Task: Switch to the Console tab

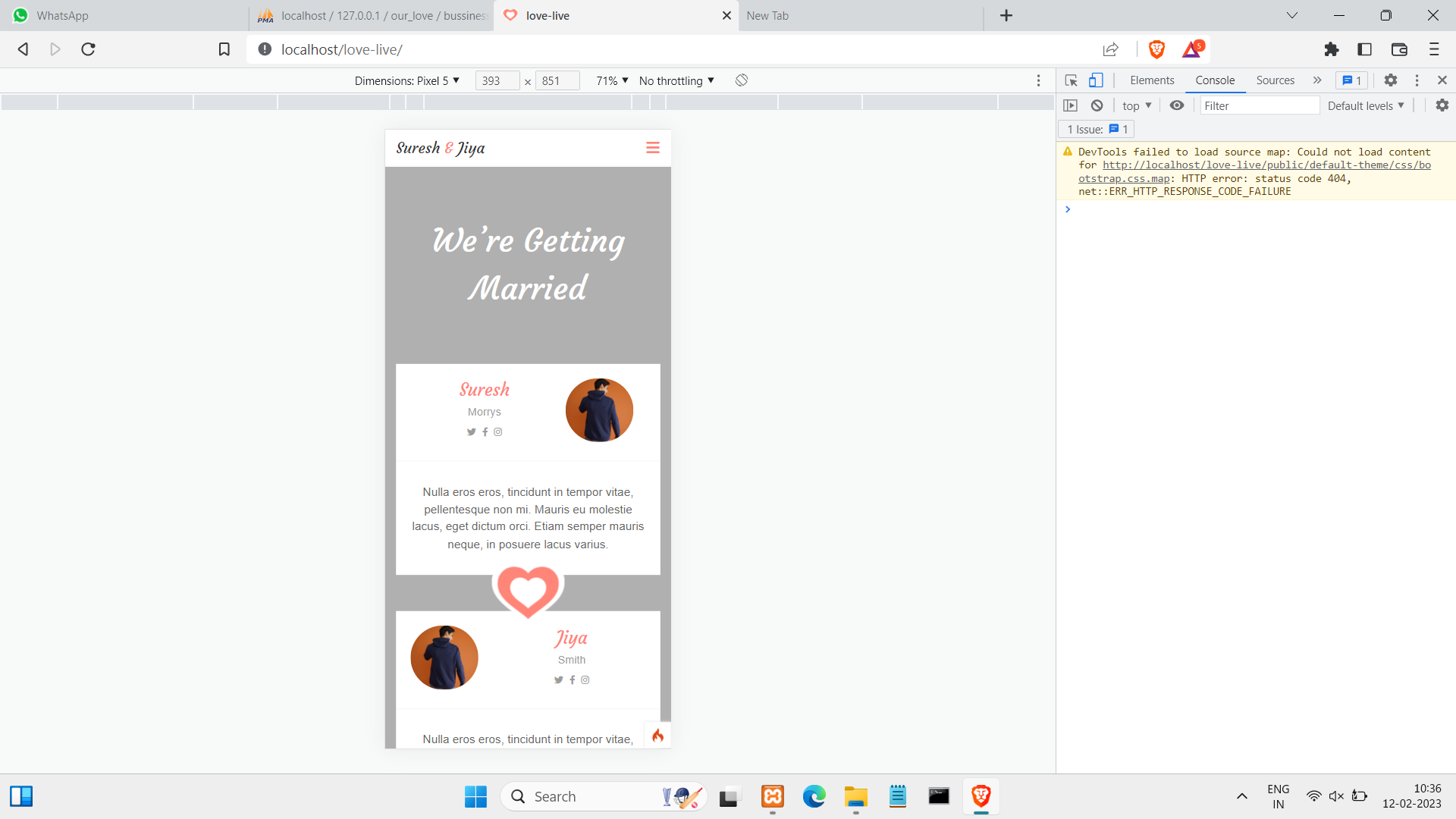Action: (1215, 80)
